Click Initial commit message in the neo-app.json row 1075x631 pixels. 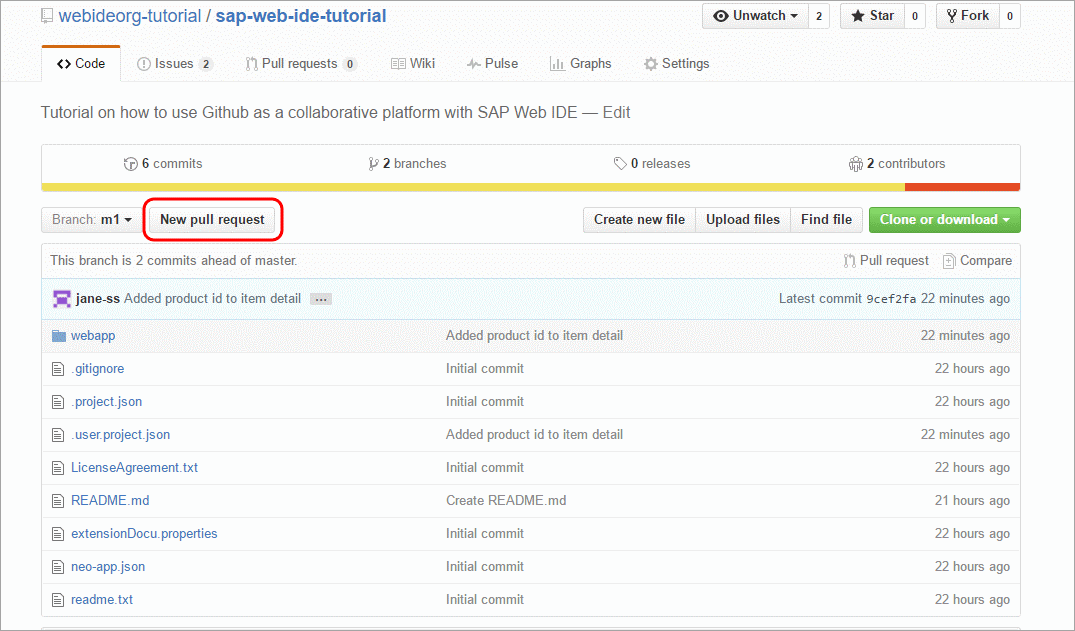[485, 567]
